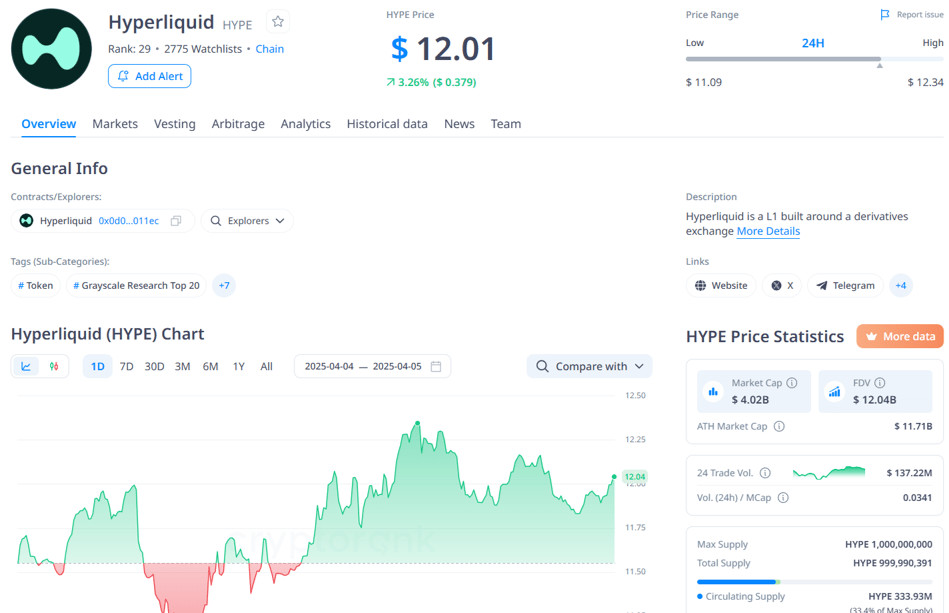949x613 pixels.
Task: Click the Market Cap info icon
Action: click(x=792, y=383)
